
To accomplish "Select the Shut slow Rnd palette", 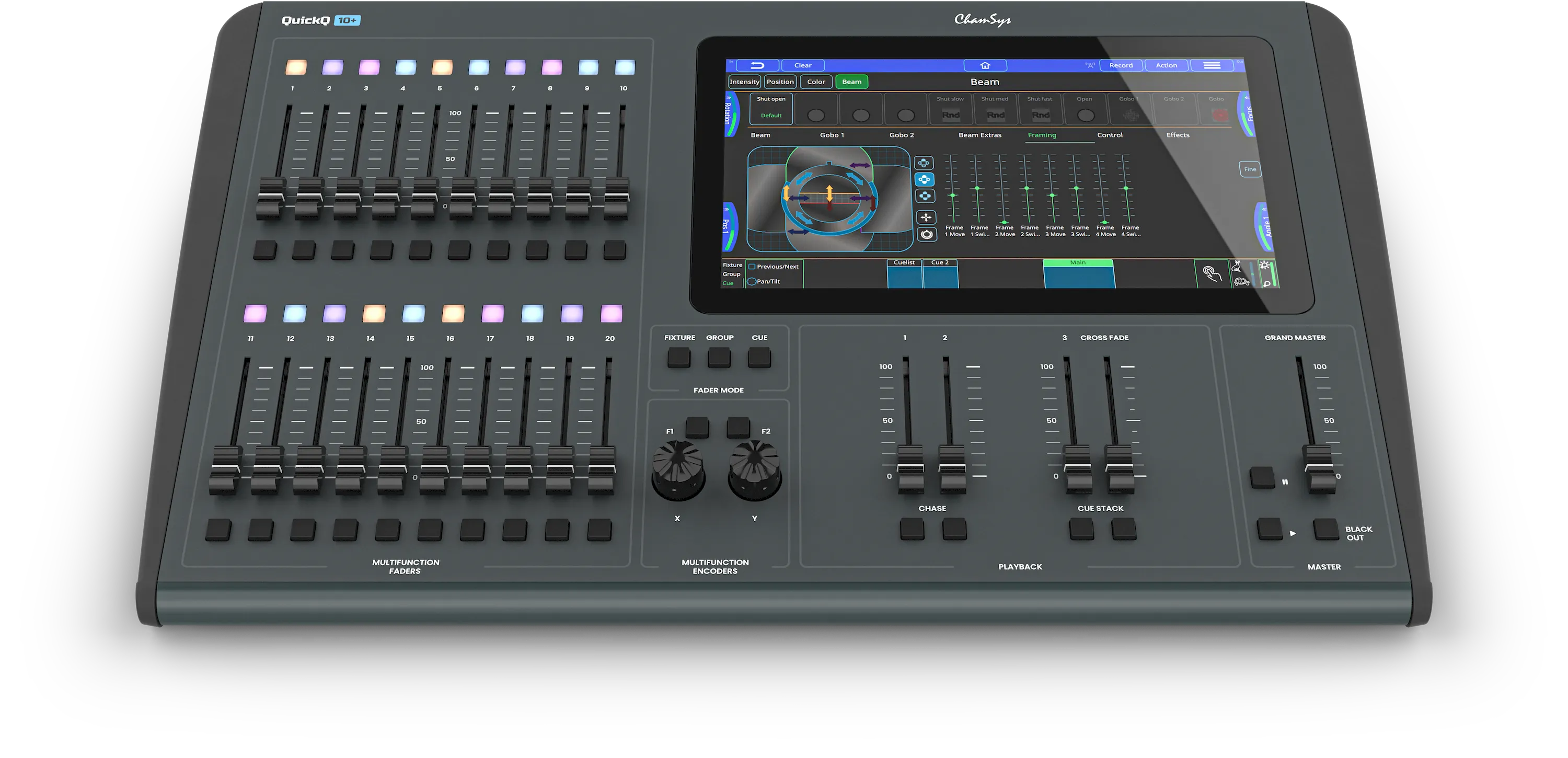I will tap(950, 109).
